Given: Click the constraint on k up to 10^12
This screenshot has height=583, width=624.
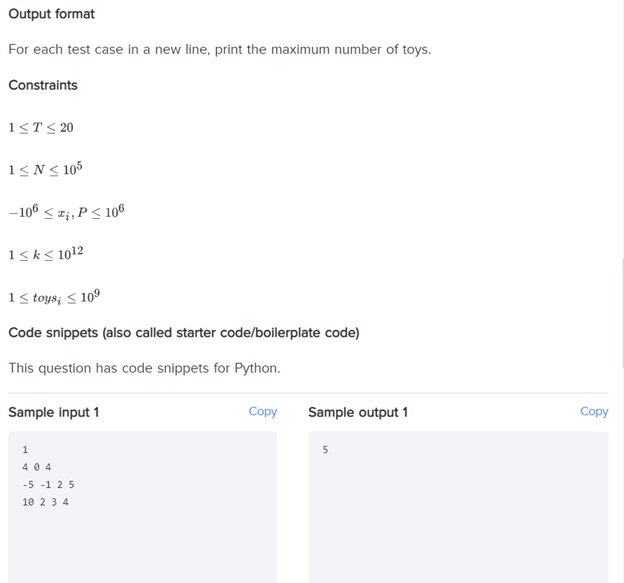Looking at the screenshot, I should [46, 254].
